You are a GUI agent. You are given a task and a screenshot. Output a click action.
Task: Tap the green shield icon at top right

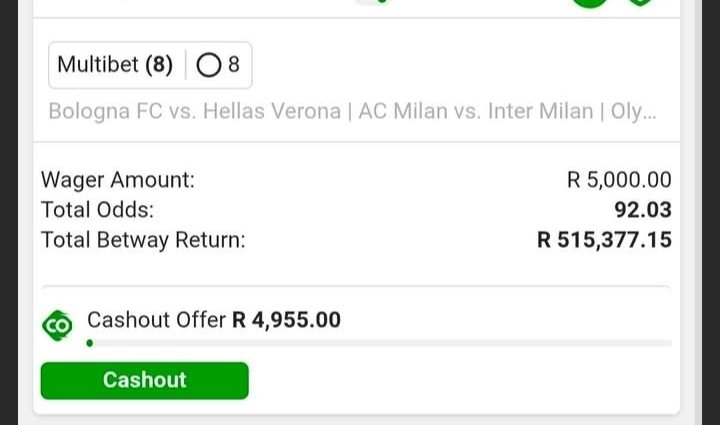(x=640, y=2)
